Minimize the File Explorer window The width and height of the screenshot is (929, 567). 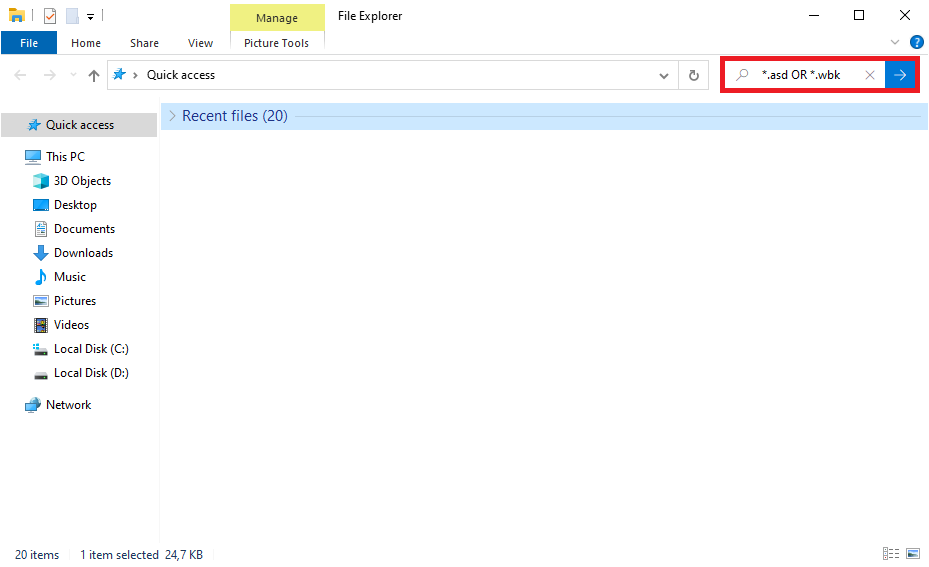click(814, 15)
